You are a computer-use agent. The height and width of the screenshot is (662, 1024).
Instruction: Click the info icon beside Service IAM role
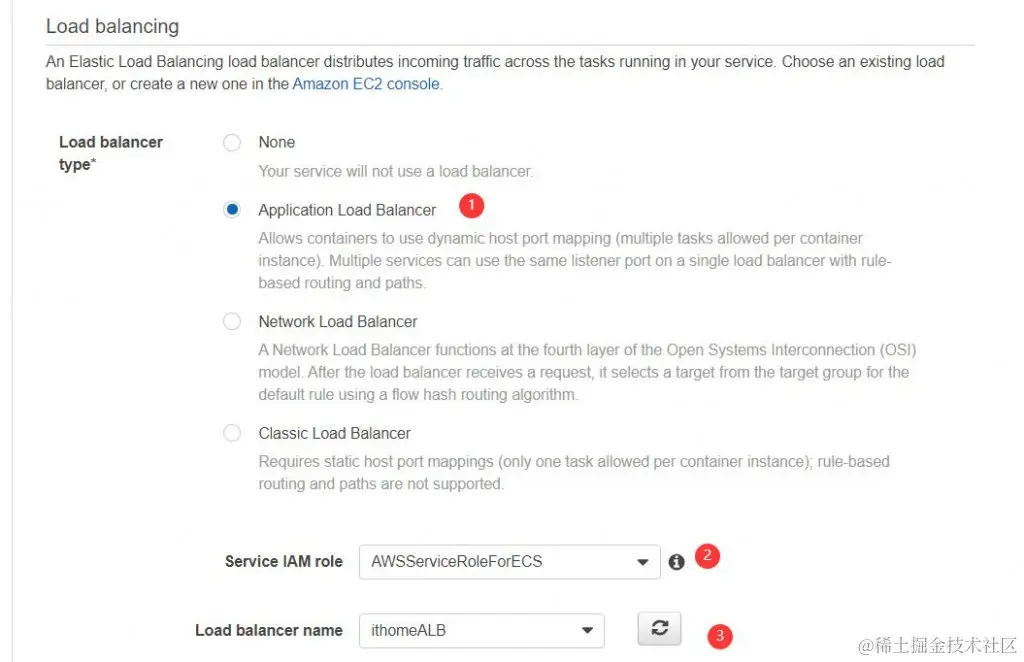(677, 561)
